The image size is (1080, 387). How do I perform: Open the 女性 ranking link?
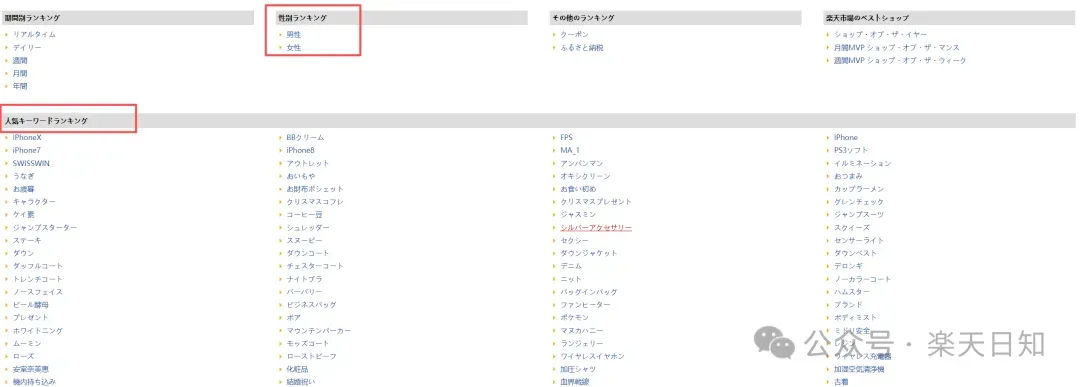pyautogui.click(x=294, y=48)
